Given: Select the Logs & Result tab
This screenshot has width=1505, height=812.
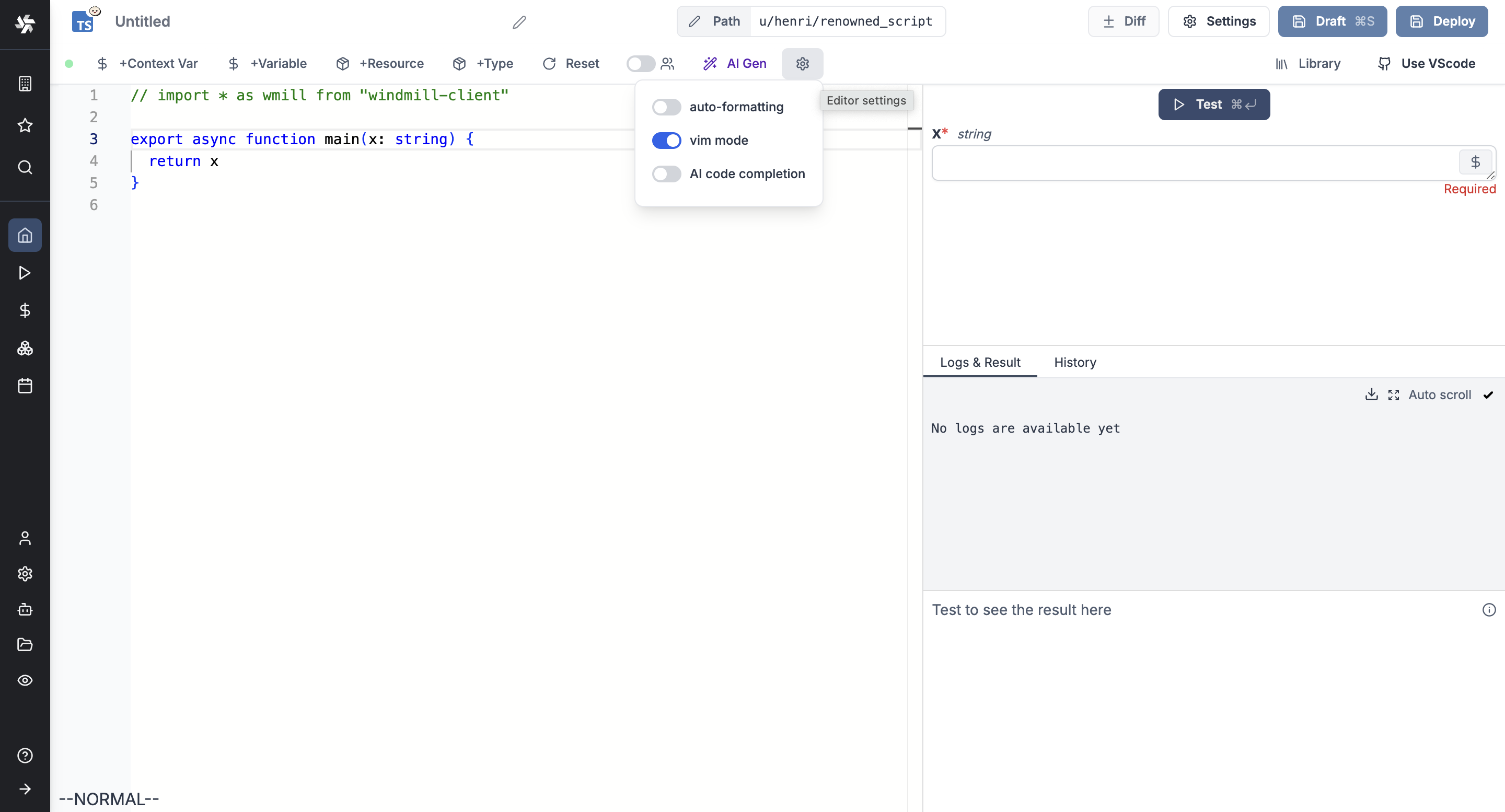Looking at the screenshot, I should [980, 362].
